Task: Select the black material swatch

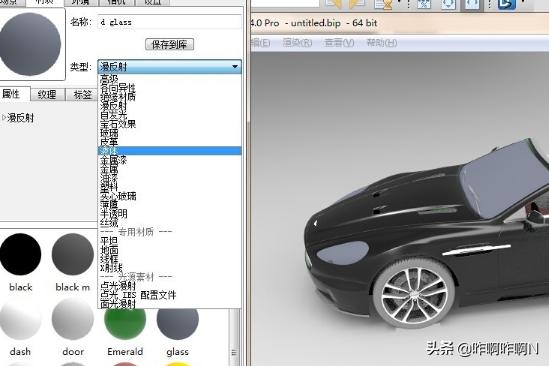Action: [20, 254]
